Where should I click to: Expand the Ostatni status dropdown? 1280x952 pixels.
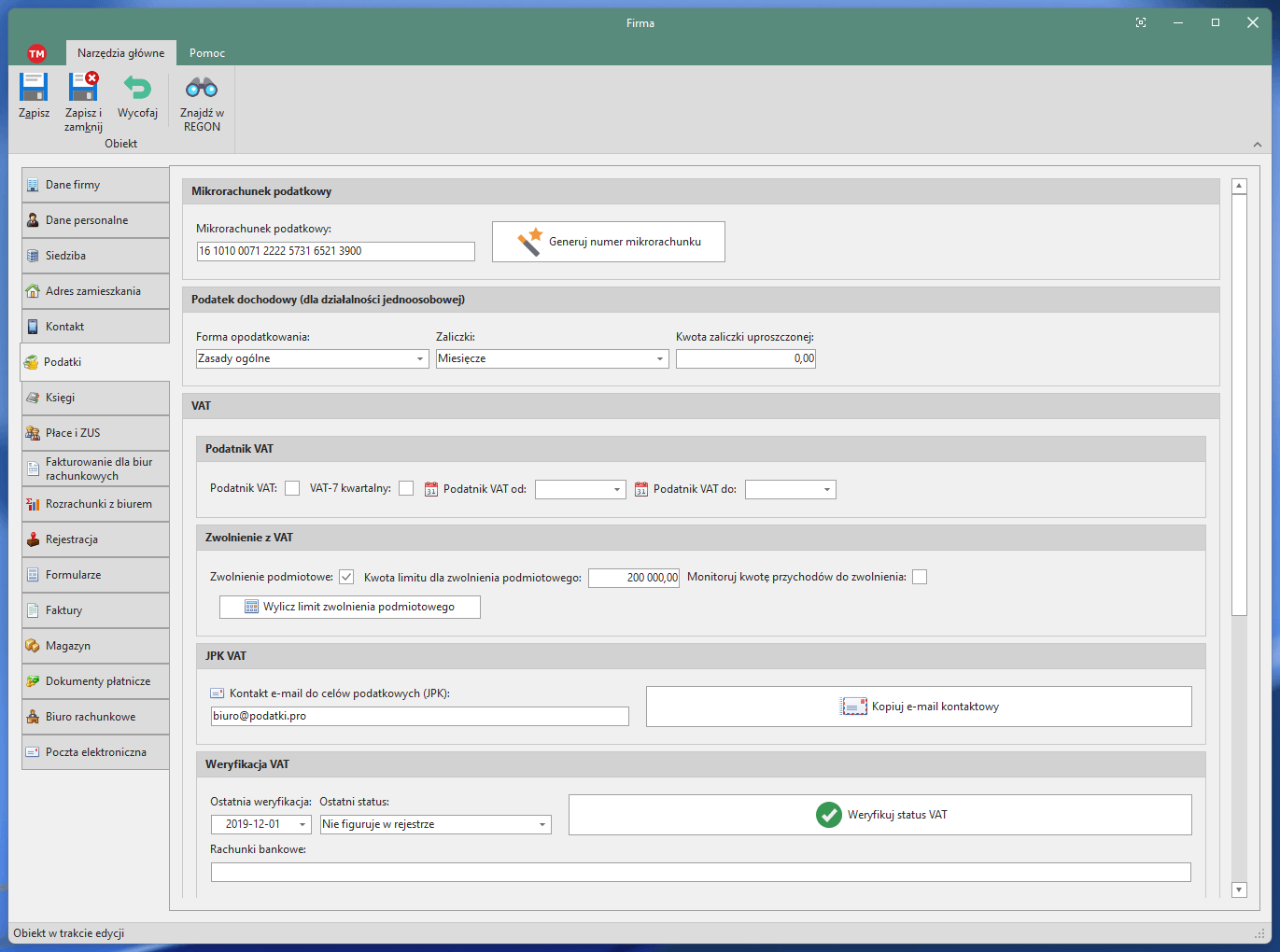542,824
